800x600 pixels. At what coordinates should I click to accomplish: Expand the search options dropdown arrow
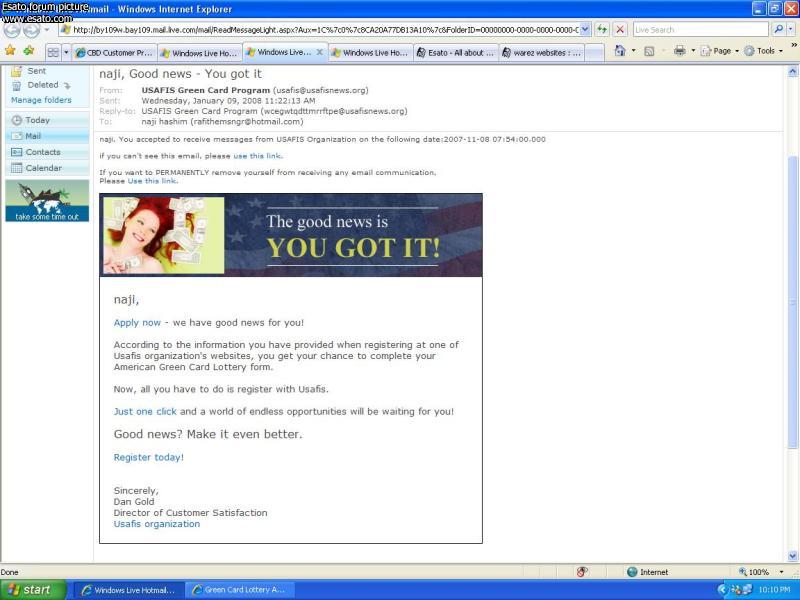791,30
